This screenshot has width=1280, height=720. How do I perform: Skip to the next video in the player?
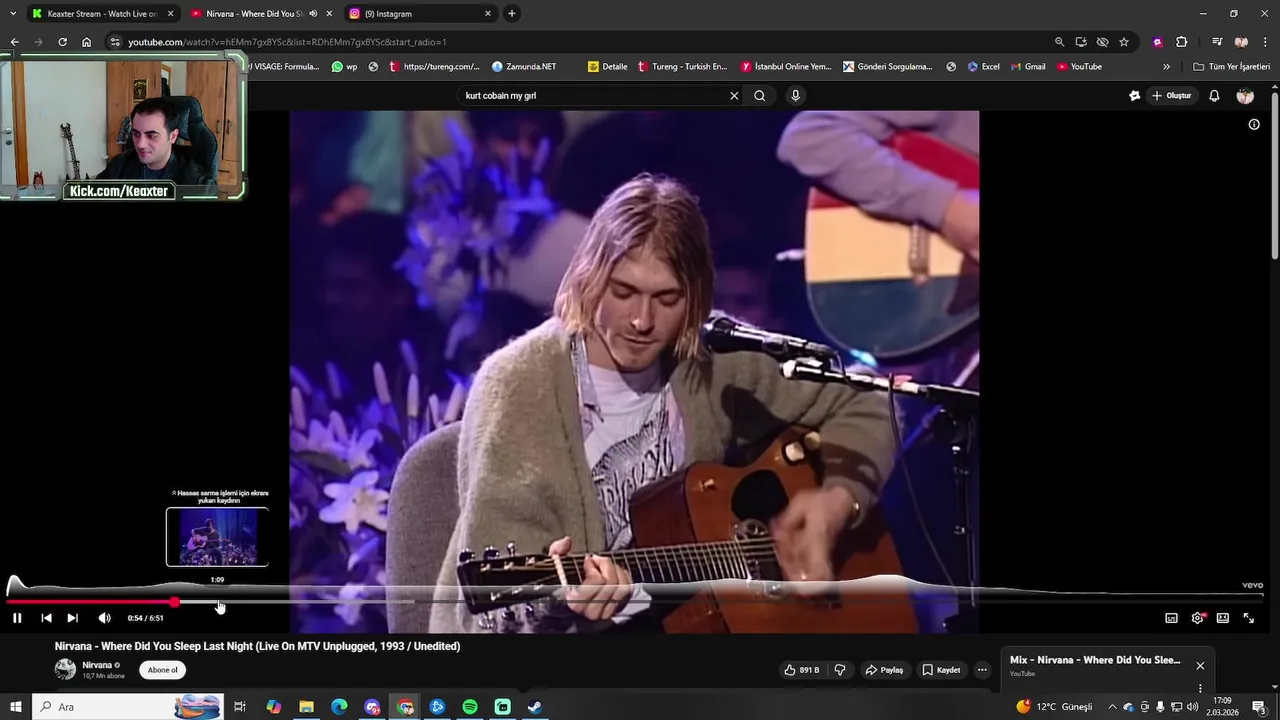click(x=72, y=618)
